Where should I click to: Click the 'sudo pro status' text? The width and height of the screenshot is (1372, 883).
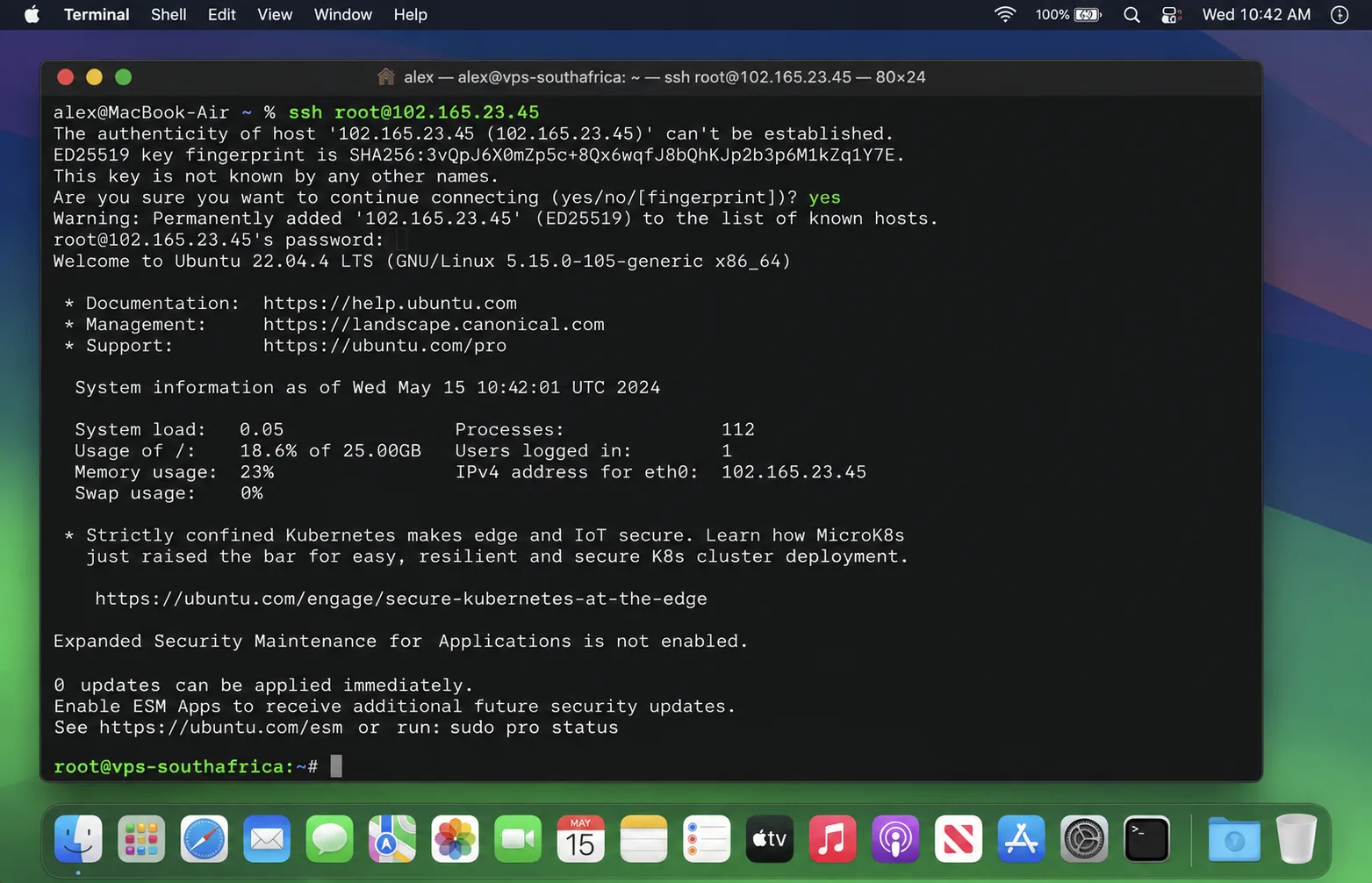(x=534, y=728)
